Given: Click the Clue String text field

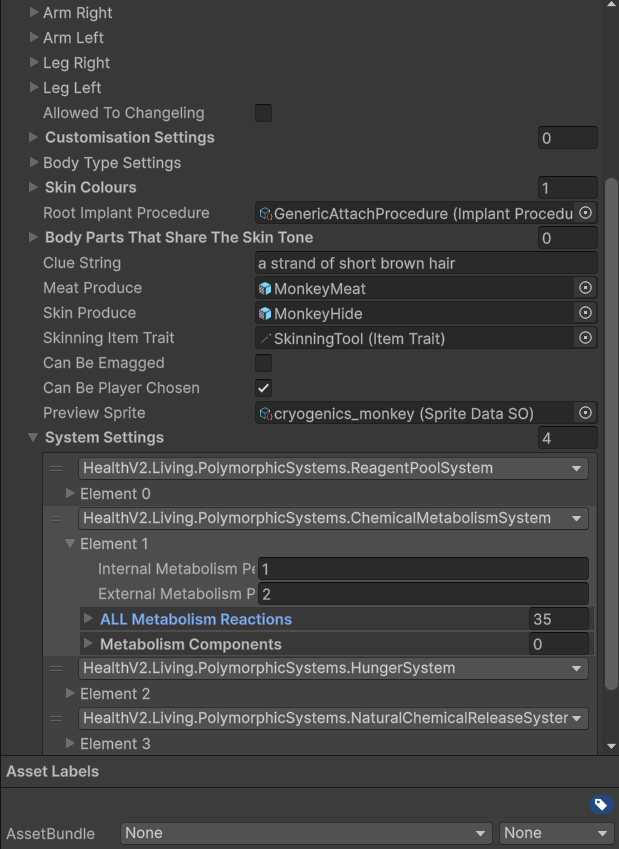Looking at the screenshot, I should (x=426, y=263).
